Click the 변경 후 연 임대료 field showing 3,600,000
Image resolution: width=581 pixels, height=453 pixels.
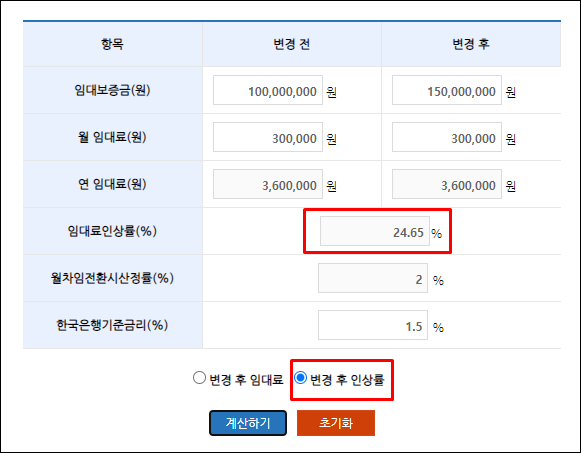tap(447, 184)
